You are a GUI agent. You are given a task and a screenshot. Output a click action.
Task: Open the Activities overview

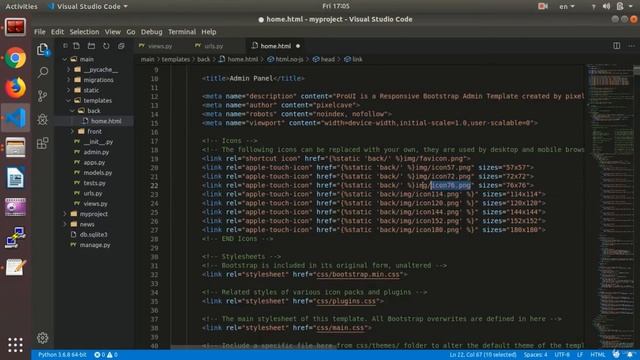(x=21, y=6)
